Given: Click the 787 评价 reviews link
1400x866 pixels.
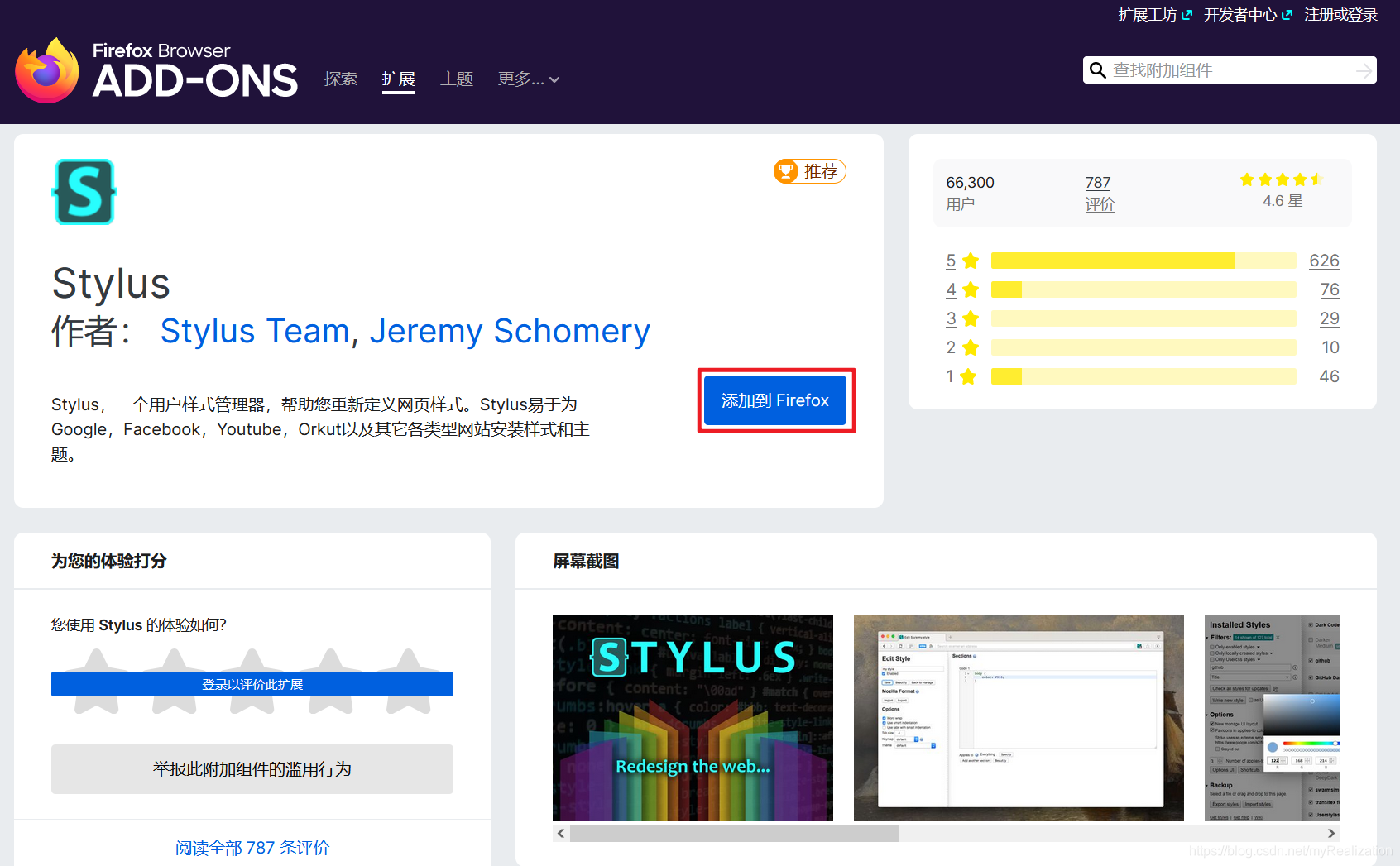Looking at the screenshot, I should coord(1100,193).
